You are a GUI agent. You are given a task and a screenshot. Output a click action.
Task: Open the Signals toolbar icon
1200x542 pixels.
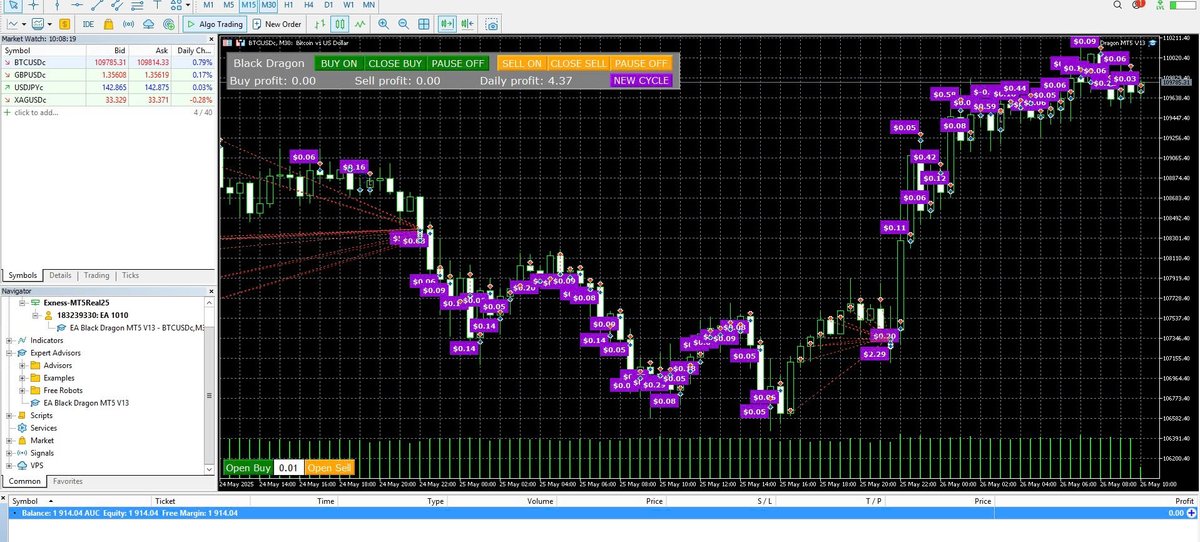[128, 23]
